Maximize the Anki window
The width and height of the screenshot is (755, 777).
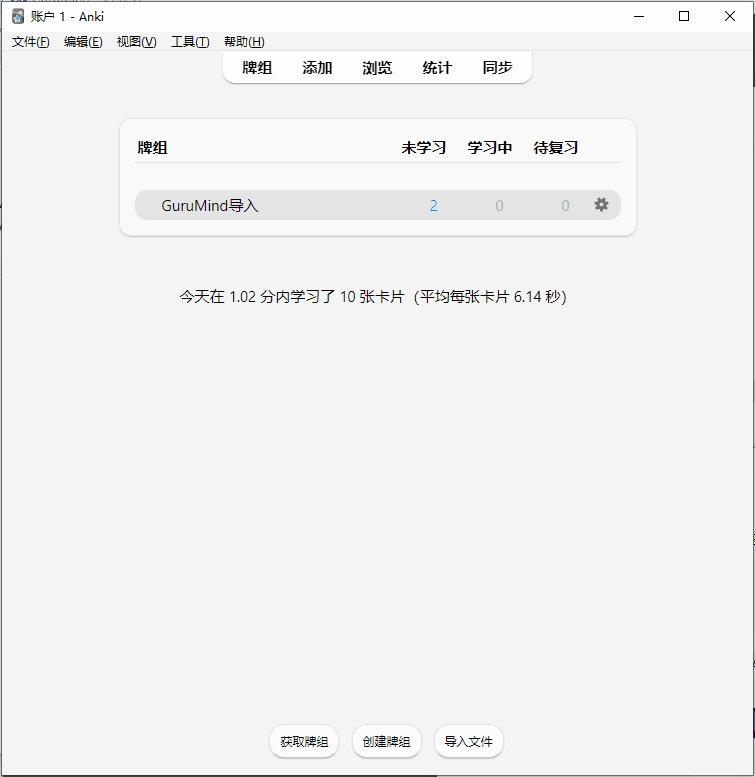coord(684,16)
